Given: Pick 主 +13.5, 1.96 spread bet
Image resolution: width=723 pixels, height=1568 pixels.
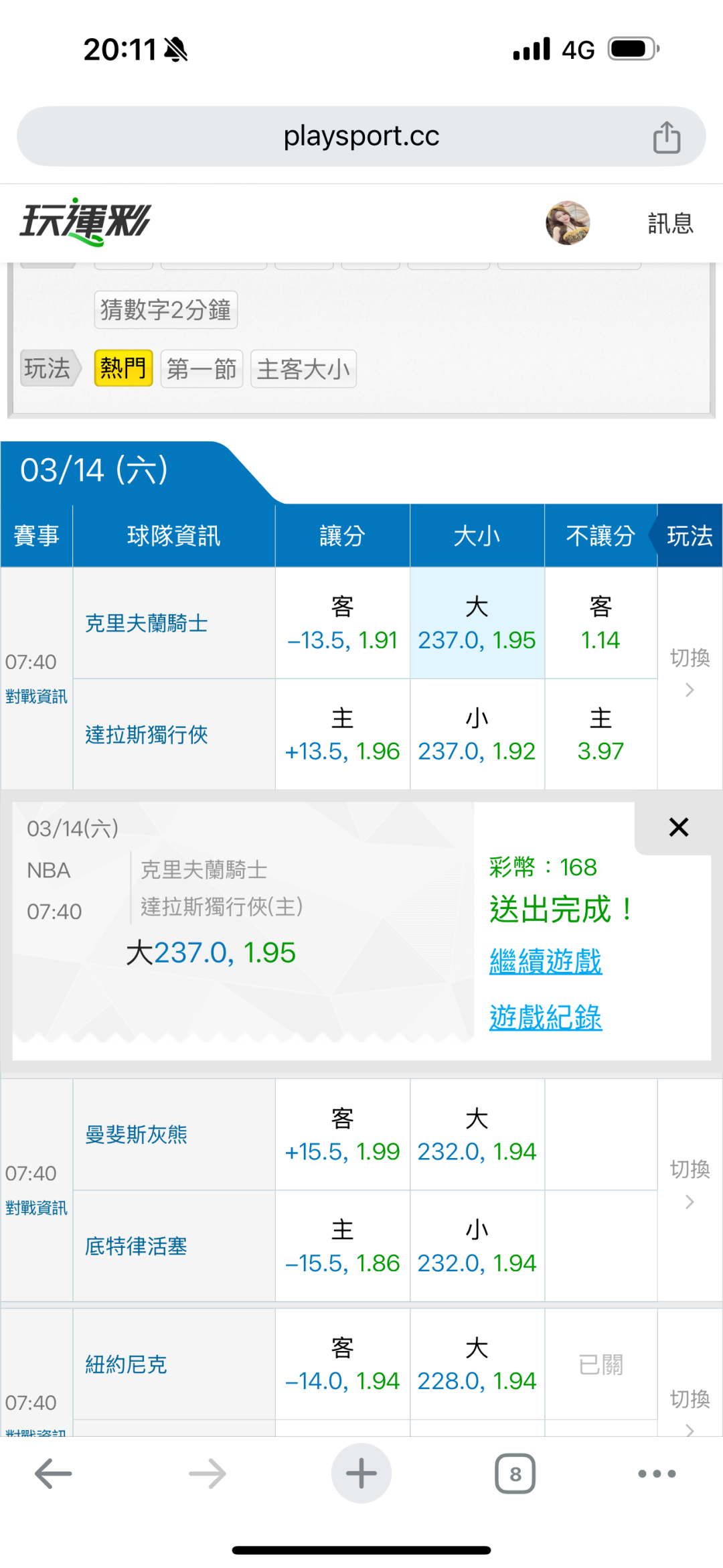Looking at the screenshot, I should click(x=342, y=735).
